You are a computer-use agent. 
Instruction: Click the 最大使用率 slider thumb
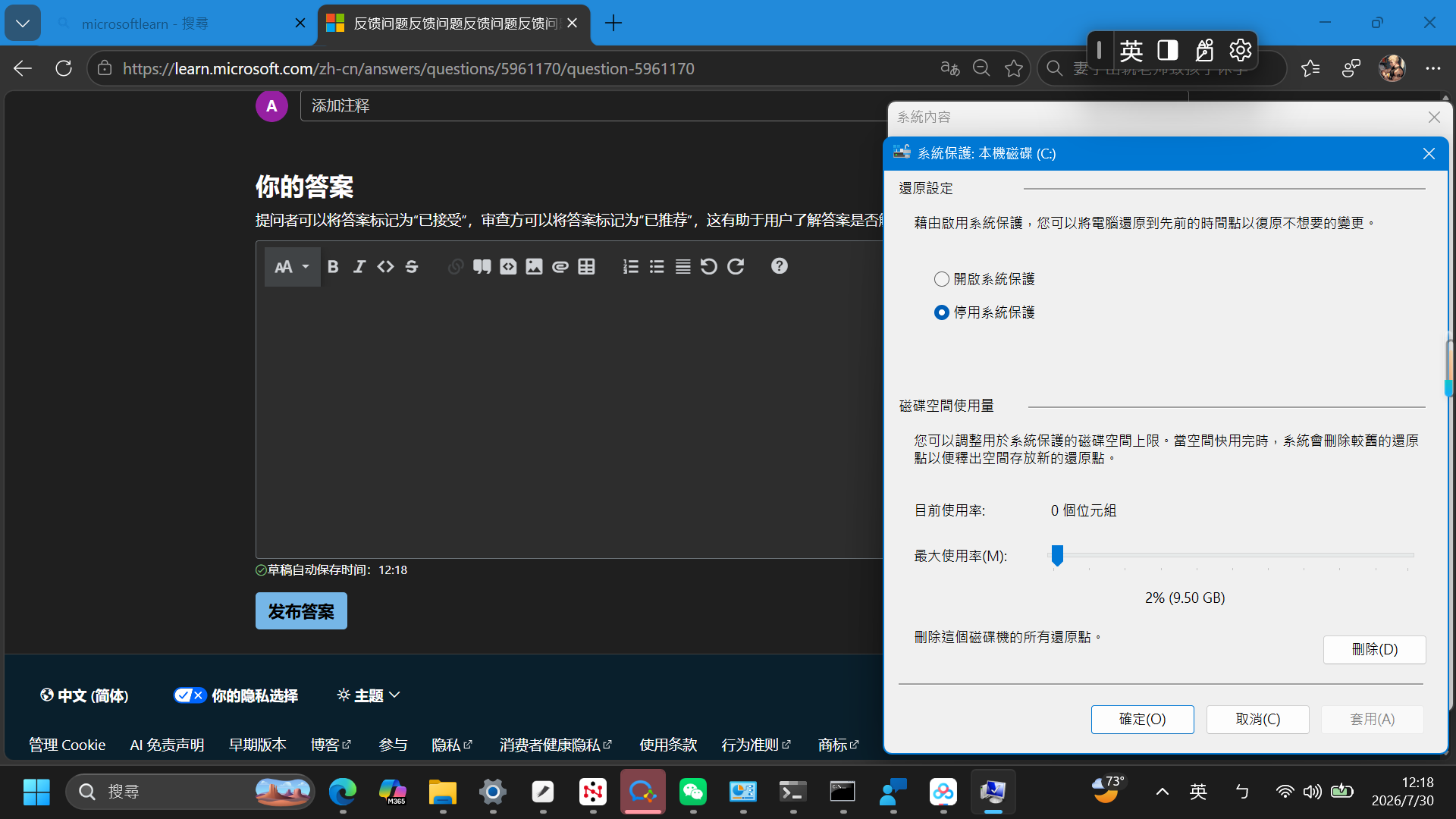[x=1057, y=555]
